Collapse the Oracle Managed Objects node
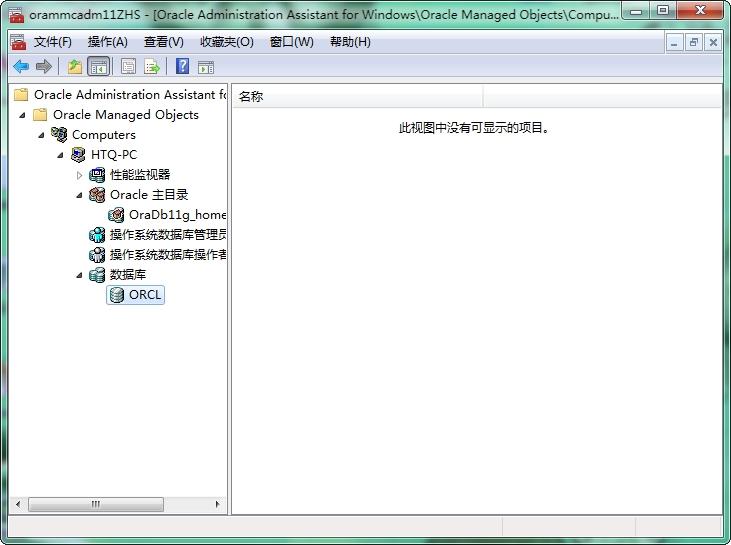731x545 pixels. click(x=22, y=115)
